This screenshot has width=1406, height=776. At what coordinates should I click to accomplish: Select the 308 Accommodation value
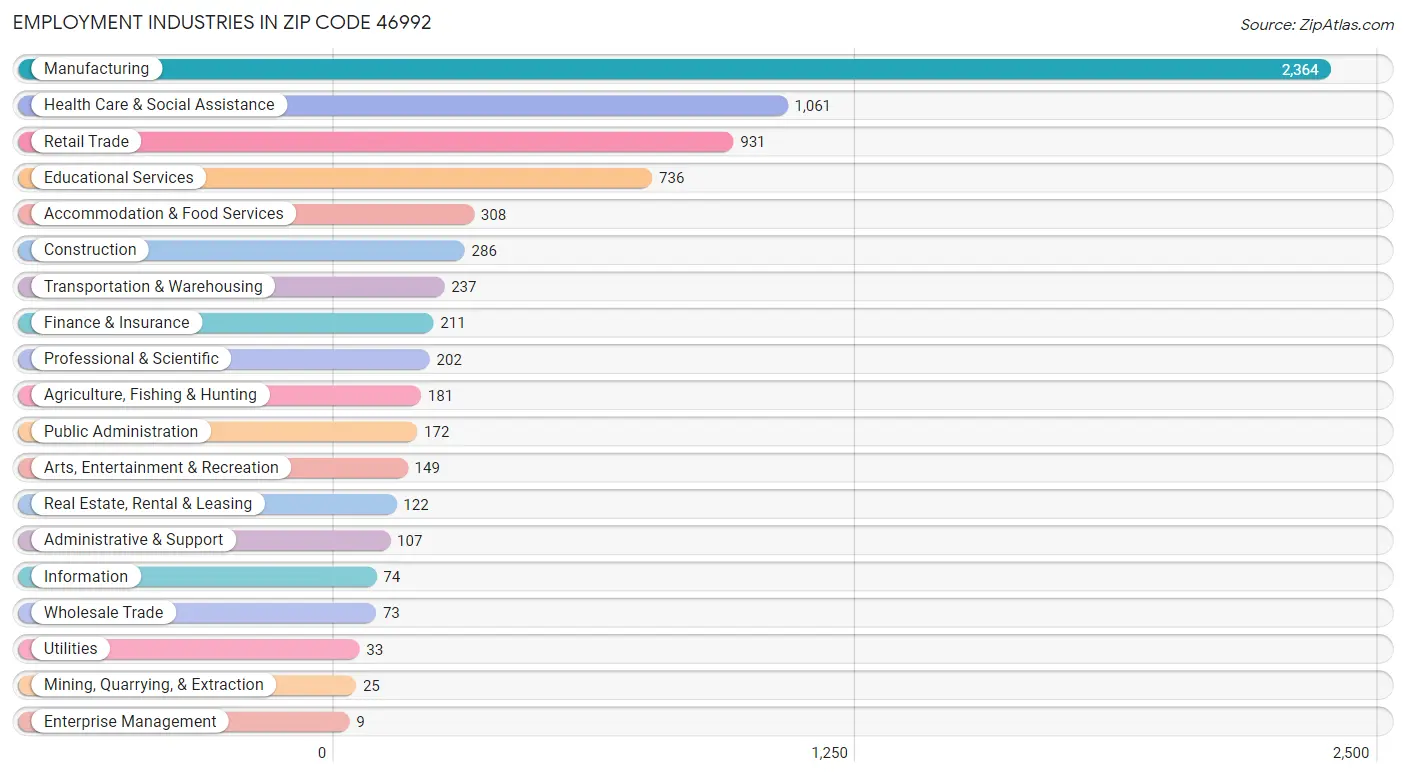(493, 215)
